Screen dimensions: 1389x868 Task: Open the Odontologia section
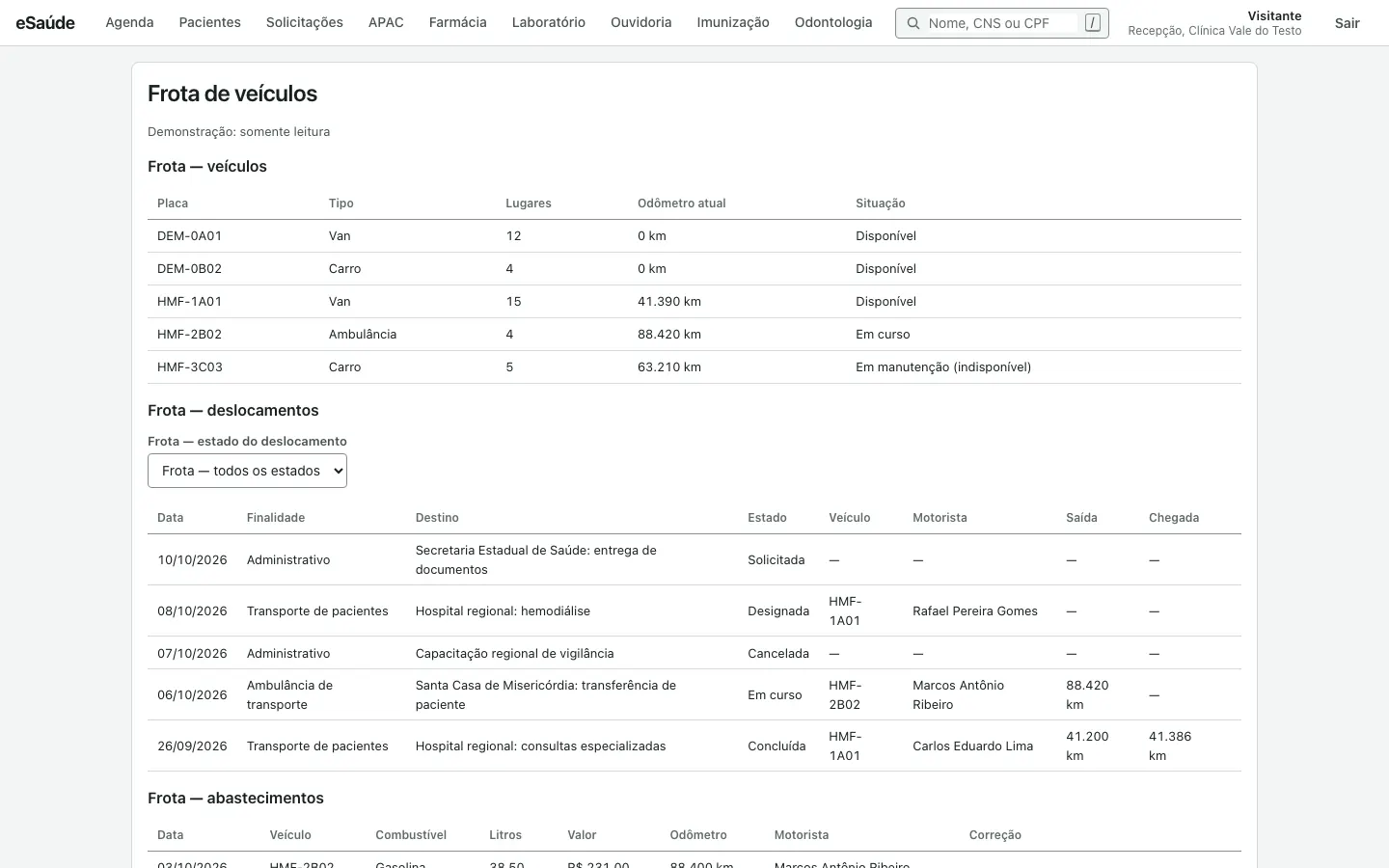(x=833, y=23)
